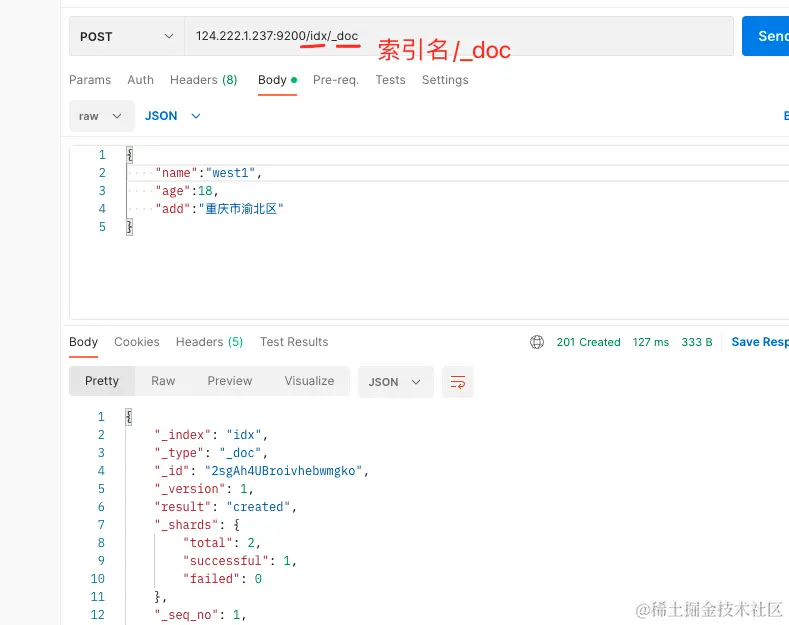Click the "_index": "idx" response line

click(x=211, y=435)
